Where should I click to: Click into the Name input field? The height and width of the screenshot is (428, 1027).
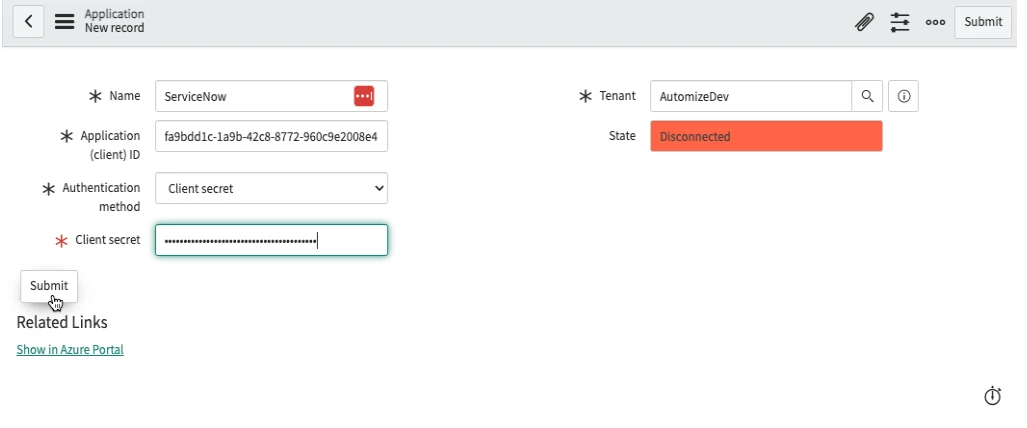[271, 96]
